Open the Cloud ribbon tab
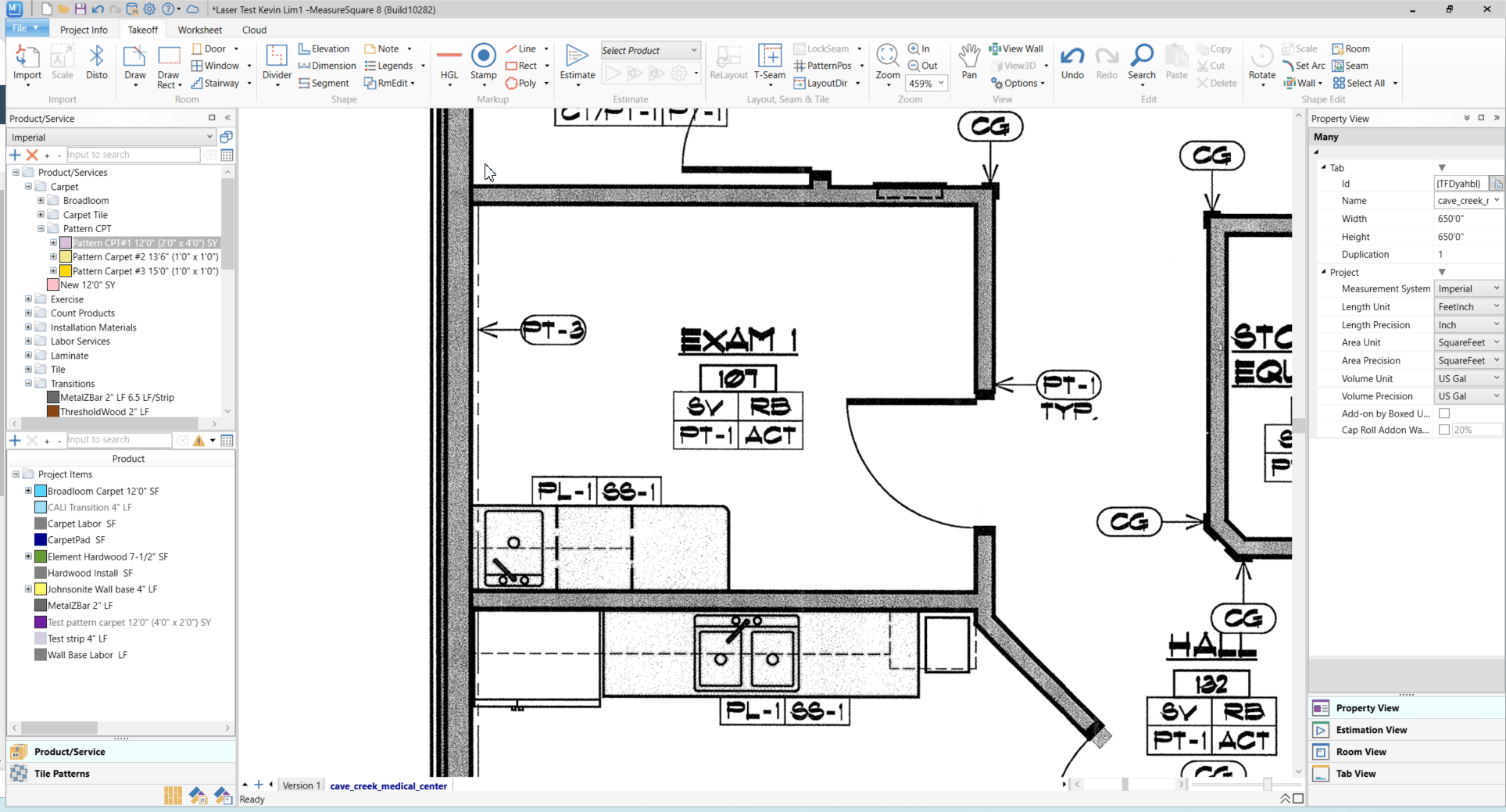 [x=254, y=30]
